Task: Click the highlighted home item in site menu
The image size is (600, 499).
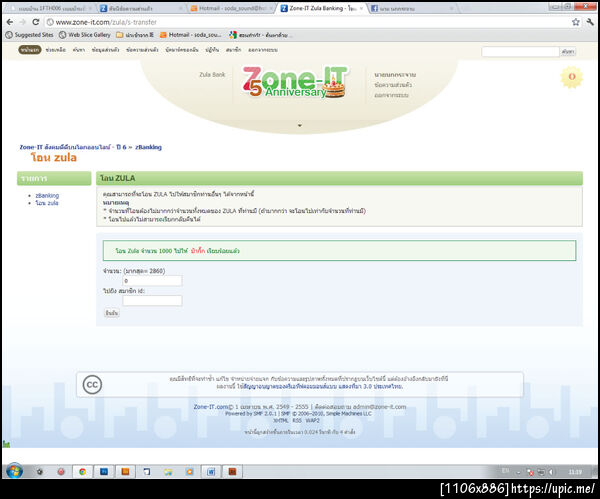Action: coord(29,50)
